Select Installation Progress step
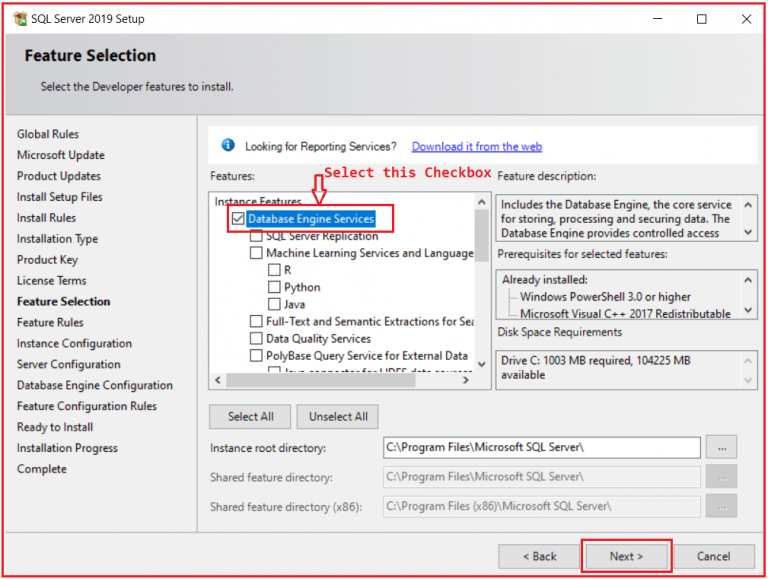768x579 pixels. pyautogui.click(x=67, y=448)
